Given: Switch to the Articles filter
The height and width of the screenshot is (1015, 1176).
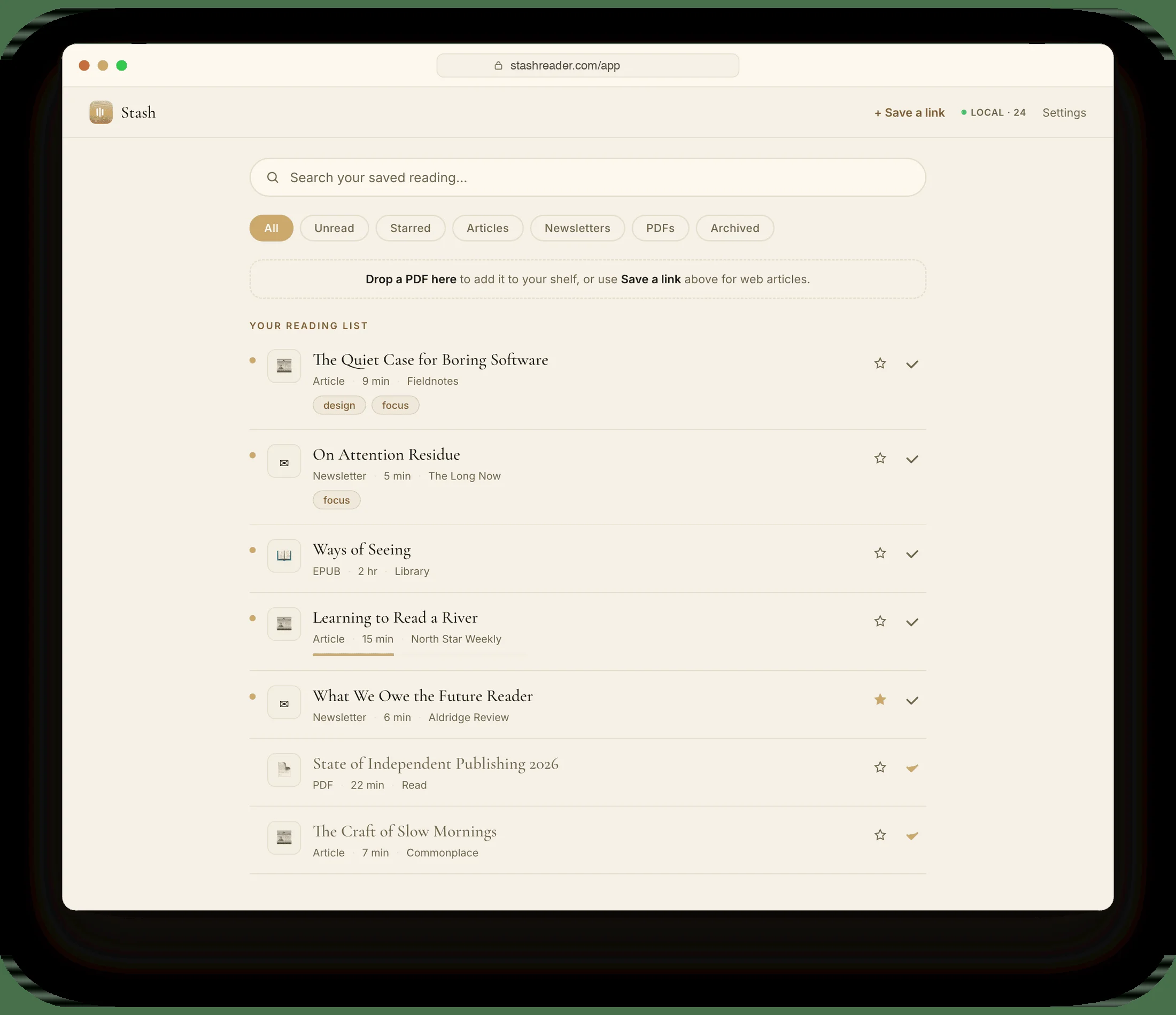Looking at the screenshot, I should [x=488, y=228].
